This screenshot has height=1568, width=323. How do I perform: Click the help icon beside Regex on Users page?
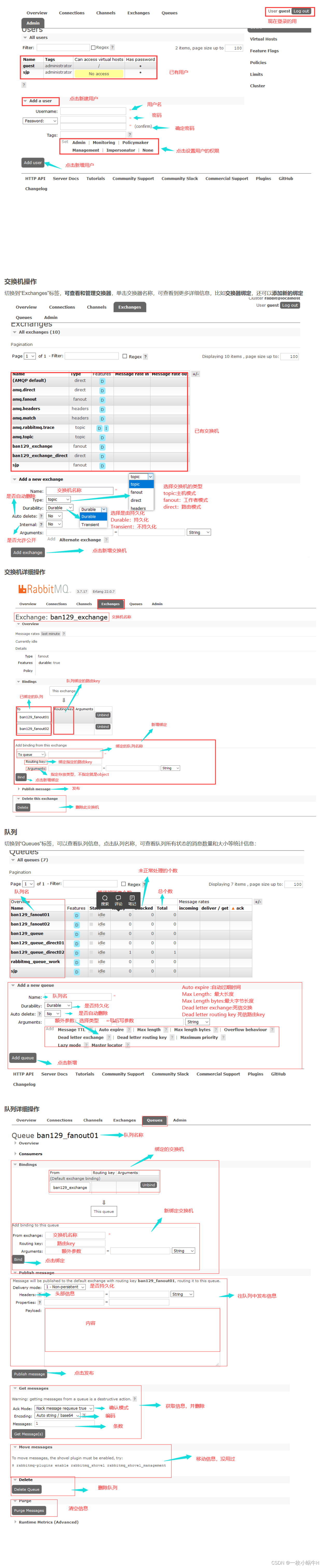(x=113, y=47)
